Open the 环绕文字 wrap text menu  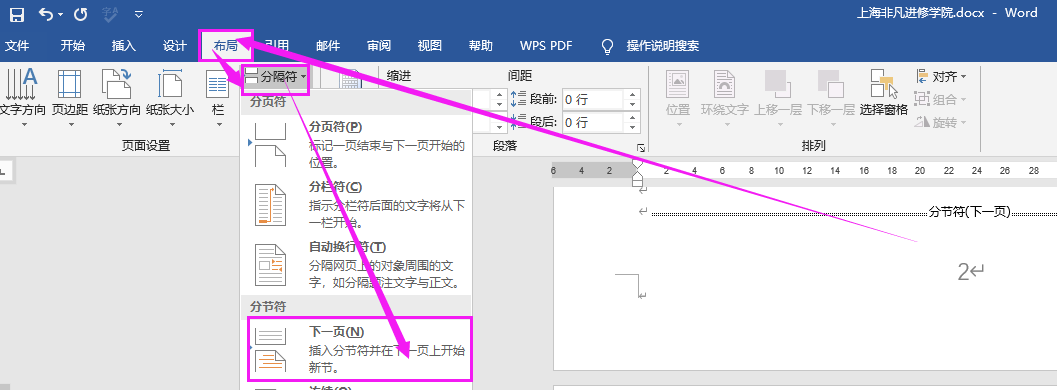[x=725, y=98]
